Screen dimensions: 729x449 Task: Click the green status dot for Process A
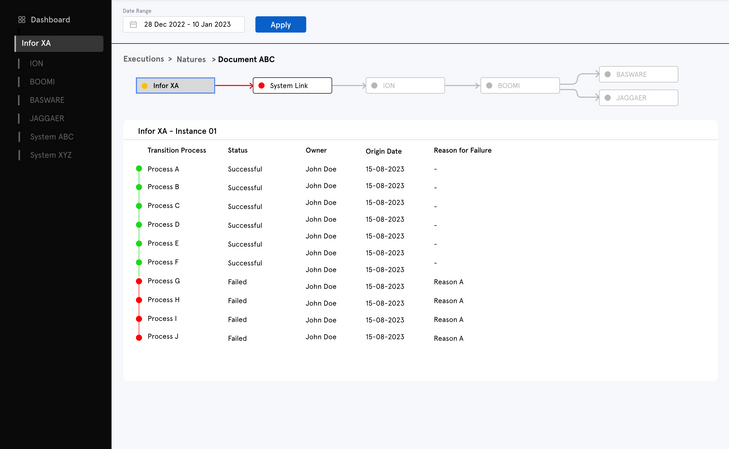point(139,169)
